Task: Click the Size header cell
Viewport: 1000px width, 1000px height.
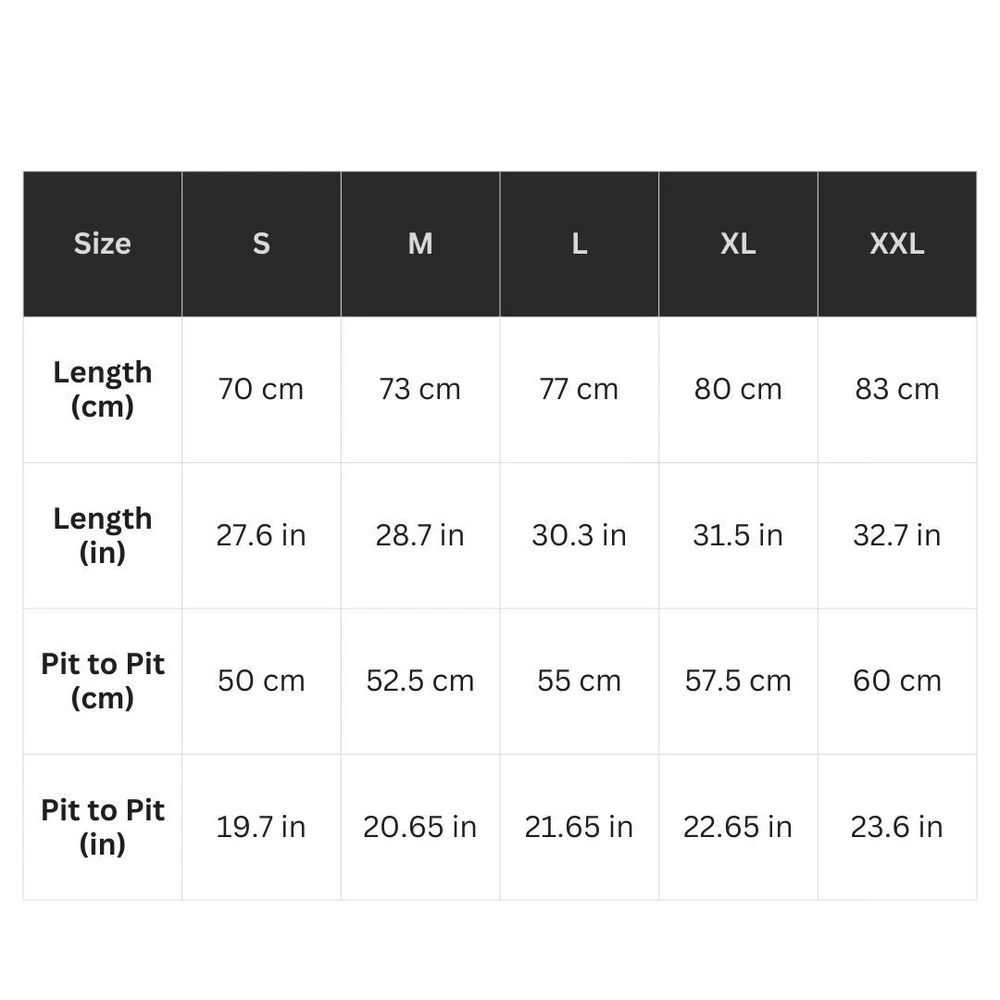Action: click(x=102, y=244)
